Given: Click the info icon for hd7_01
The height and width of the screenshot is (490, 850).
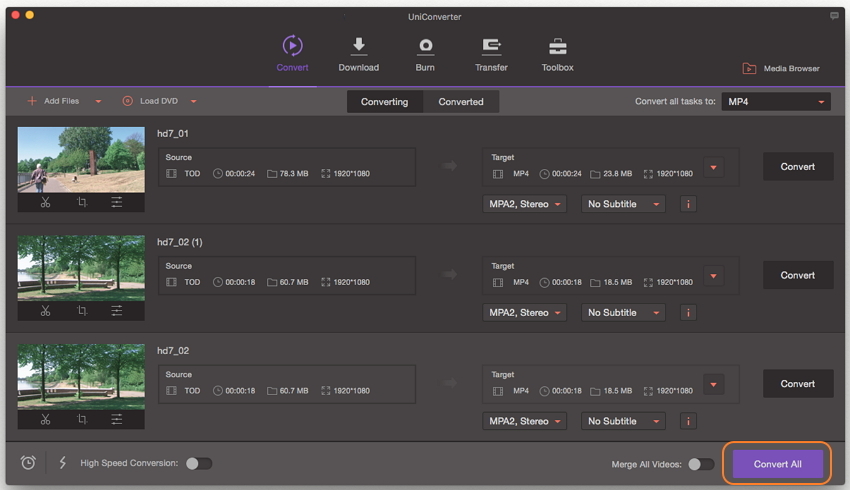Looking at the screenshot, I should [688, 204].
